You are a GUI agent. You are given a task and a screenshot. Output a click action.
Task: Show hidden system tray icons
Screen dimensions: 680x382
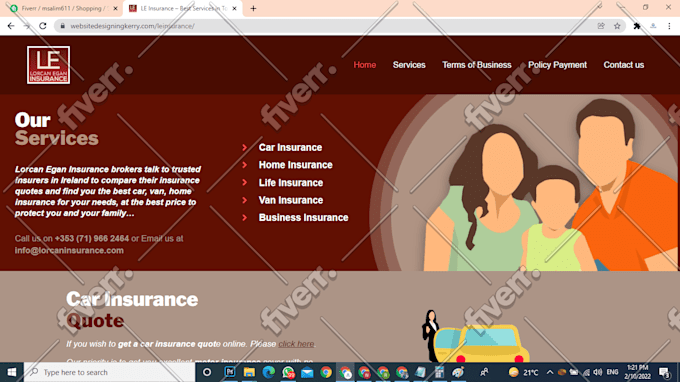550,372
